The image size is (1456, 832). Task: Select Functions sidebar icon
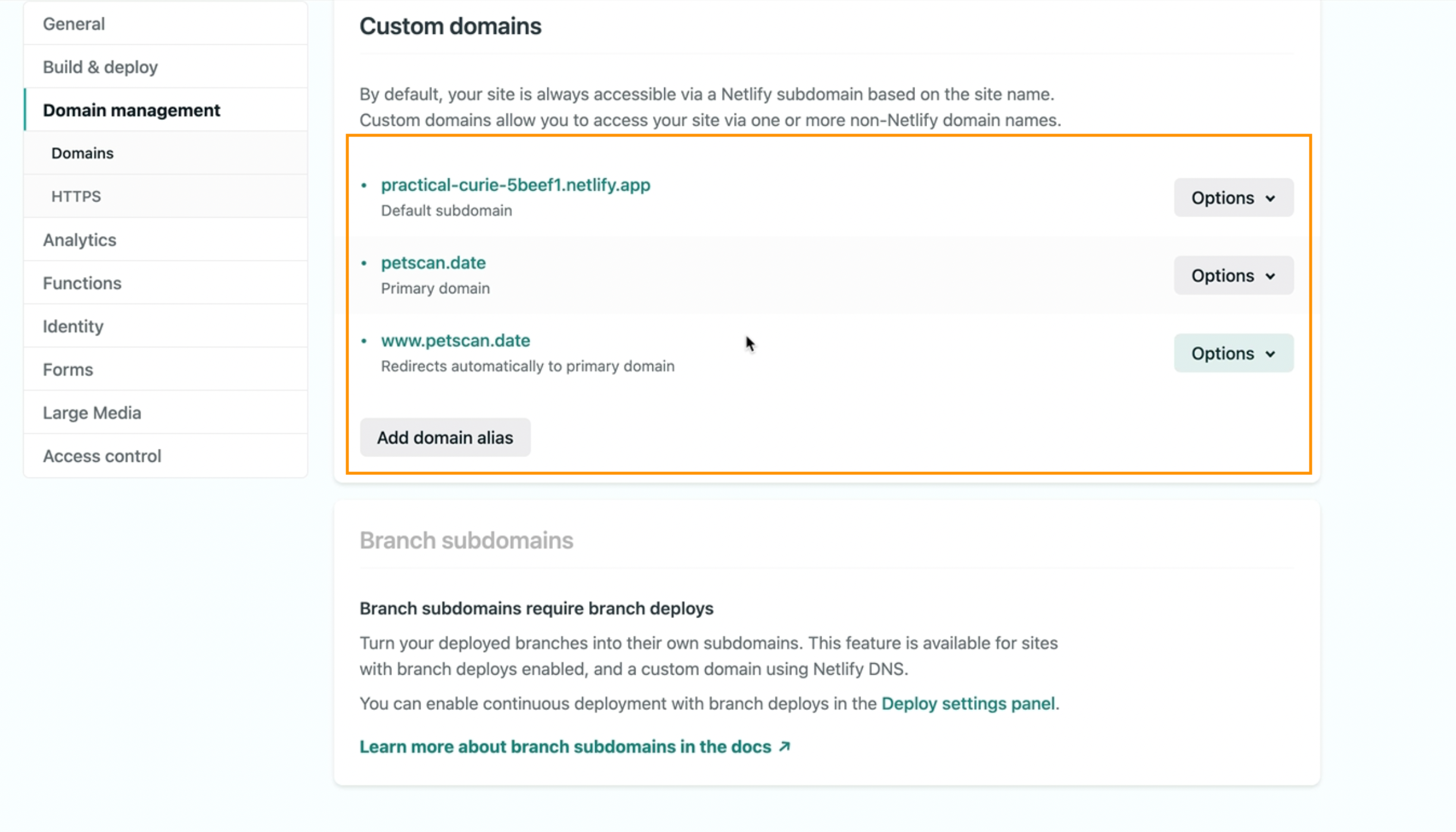pyautogui.click(x=83, y=283)
